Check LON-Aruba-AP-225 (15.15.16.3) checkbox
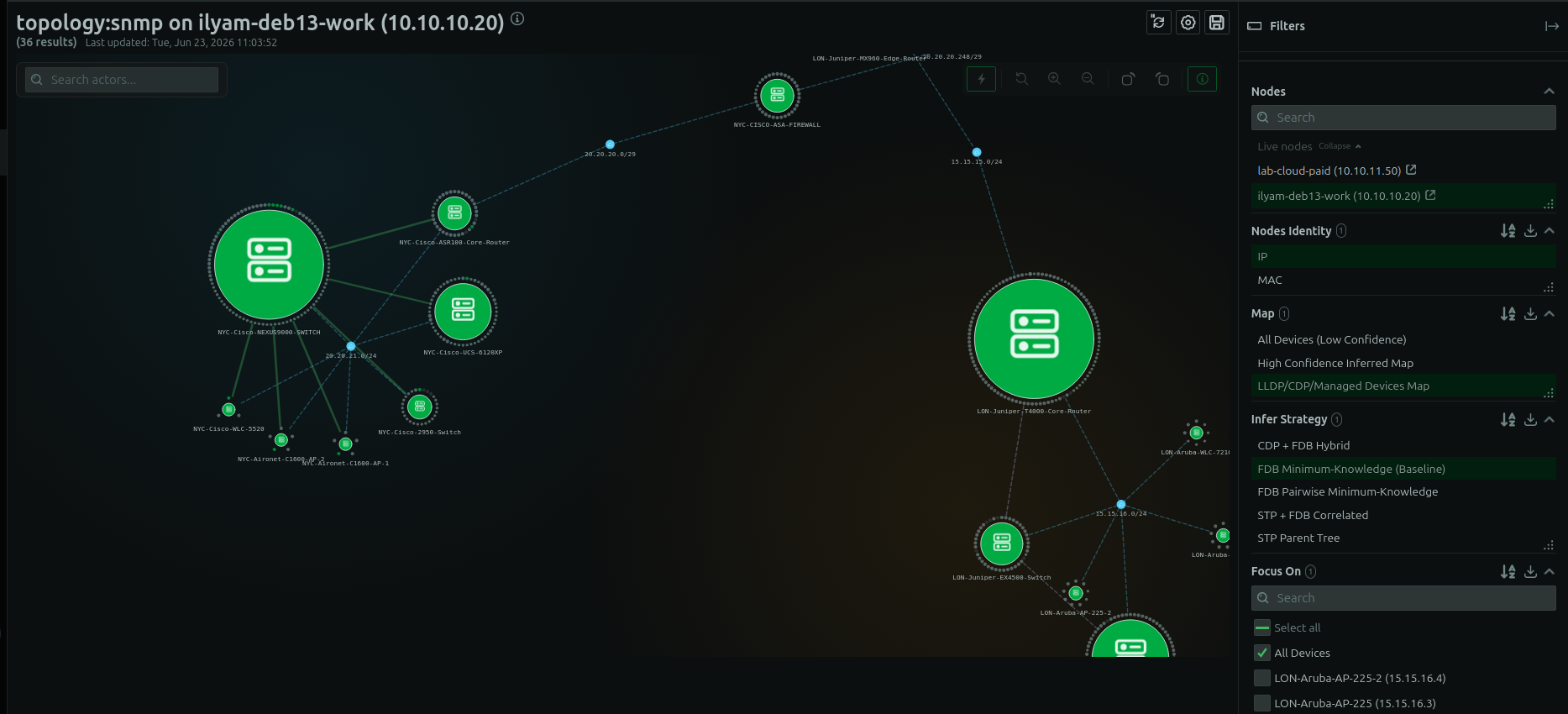Image resolution: width=1568 pixels, height=714 pixels. click(x=1261, y=703)
